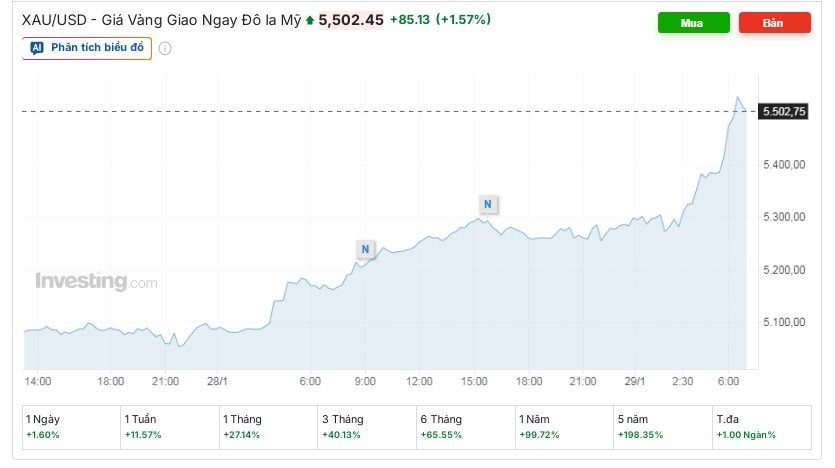Click the 5.502,75 current price label
Viewport: 835px width, 468px height.
point(783,111)
